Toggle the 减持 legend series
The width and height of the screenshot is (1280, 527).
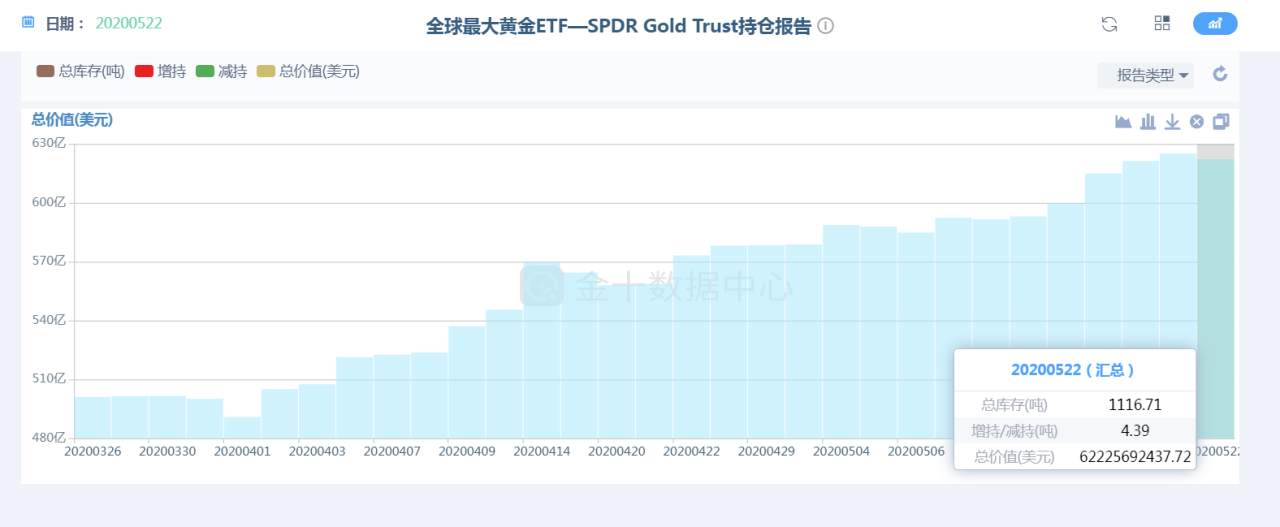(221, 71)
